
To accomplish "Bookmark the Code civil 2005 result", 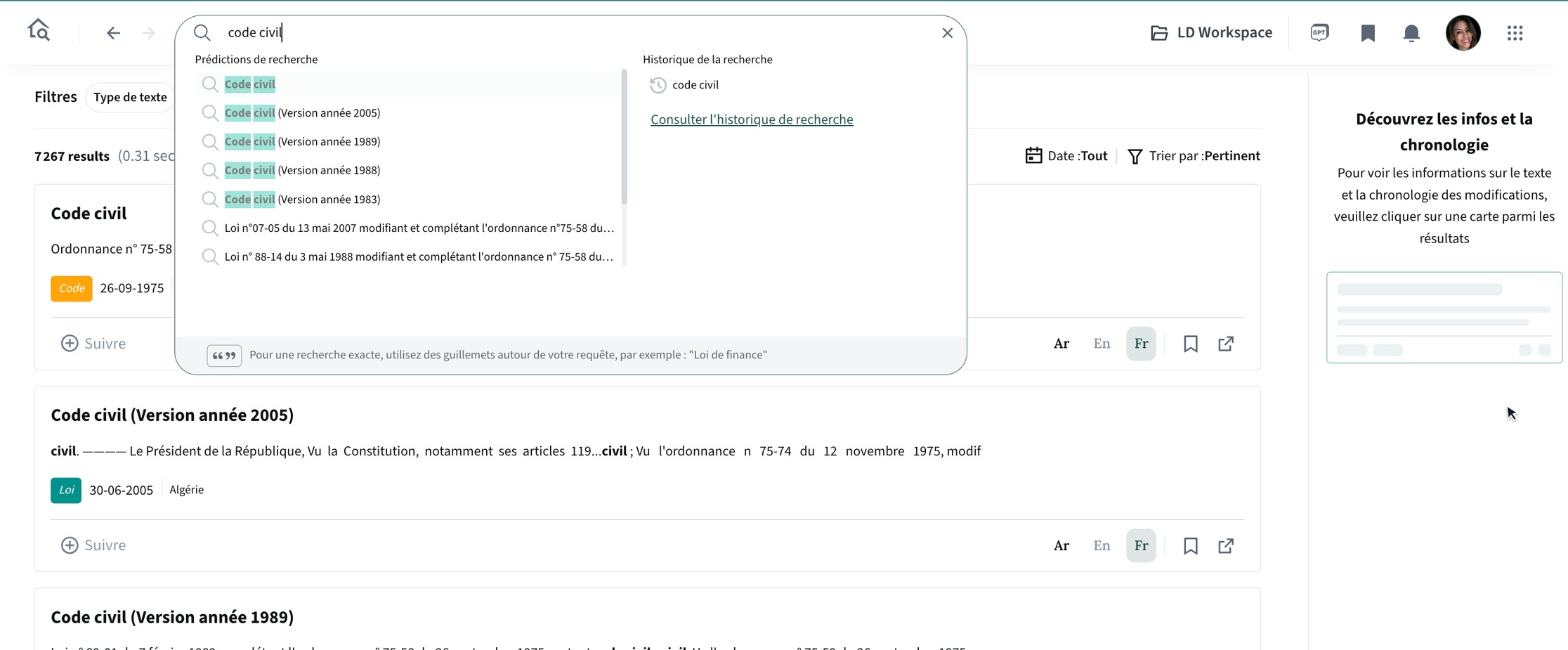I will pyautogui.click(x=1190, y=546).
